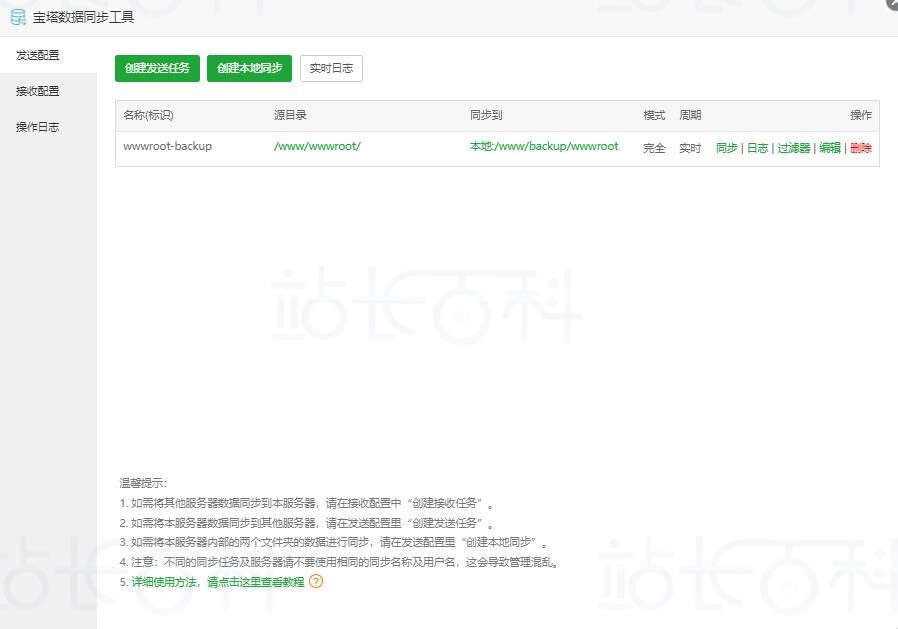This screenshot has height=629, width=898.
Task: Click 编辑 for wwwroot-backup task
Action: click(x=829, y=148)
